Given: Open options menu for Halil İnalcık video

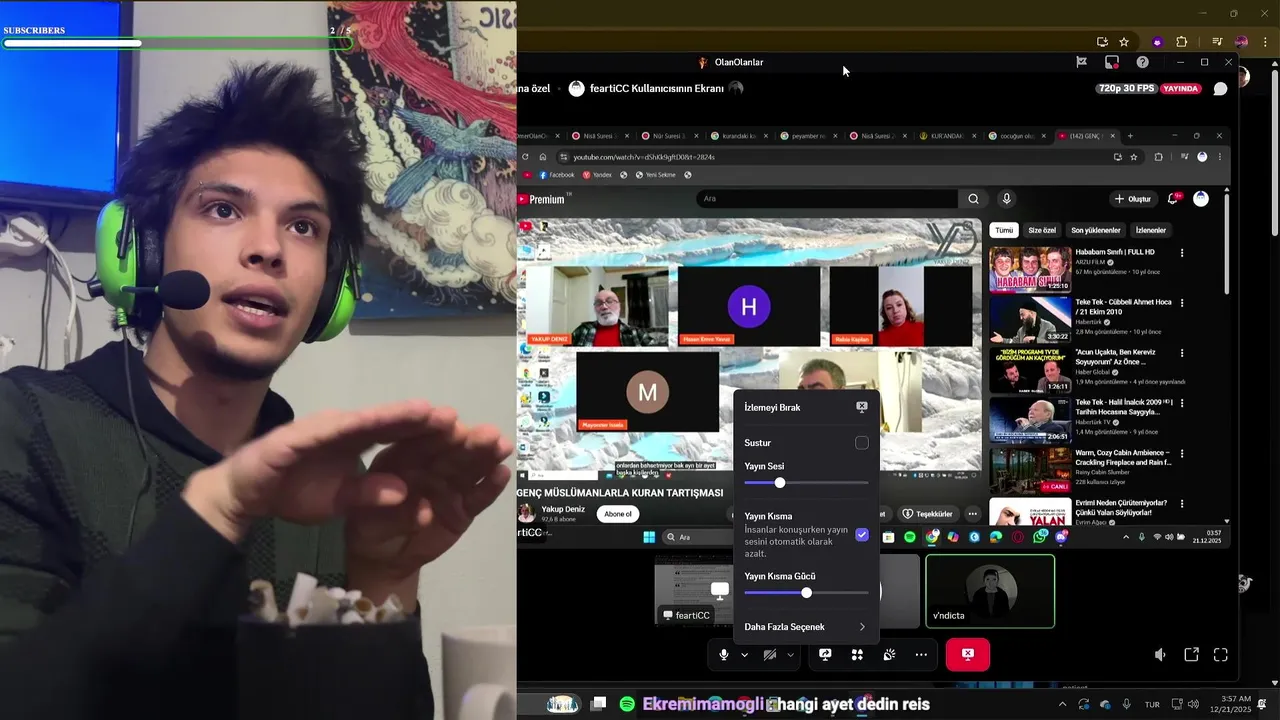Looking at the screenshot, I should (x=1182, y=403).
